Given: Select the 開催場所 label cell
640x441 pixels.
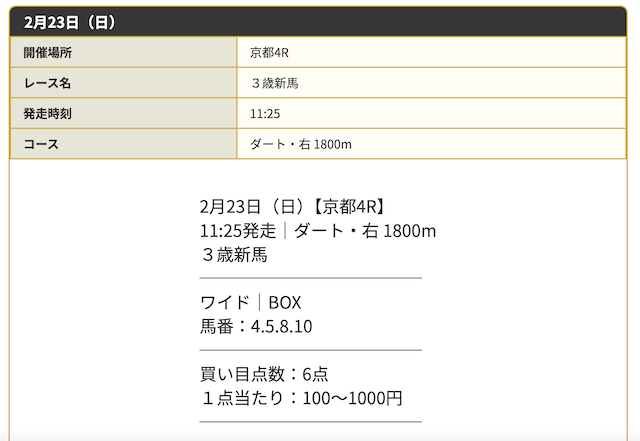Looking at the screenshot, I should (x=123, y=52).
